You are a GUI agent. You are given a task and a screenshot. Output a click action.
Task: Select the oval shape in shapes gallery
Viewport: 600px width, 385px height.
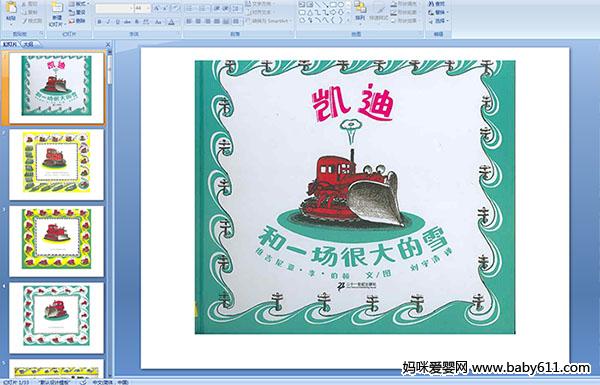tap(341, 5)
